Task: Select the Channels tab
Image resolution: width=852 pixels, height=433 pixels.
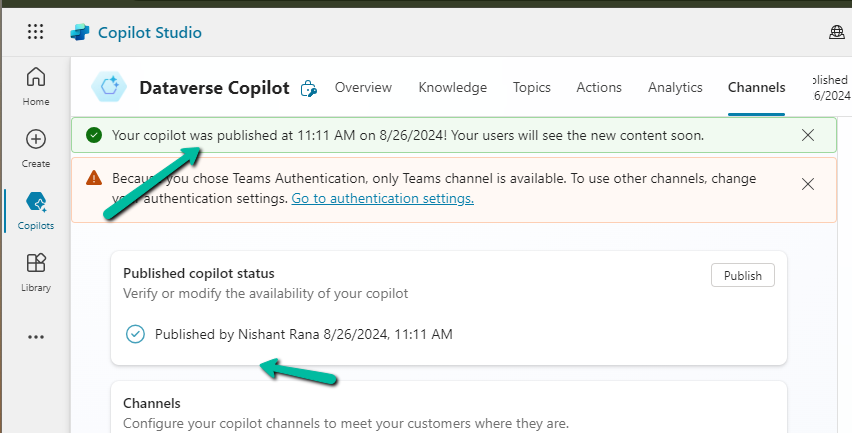Action: click(x=756, y=87)
